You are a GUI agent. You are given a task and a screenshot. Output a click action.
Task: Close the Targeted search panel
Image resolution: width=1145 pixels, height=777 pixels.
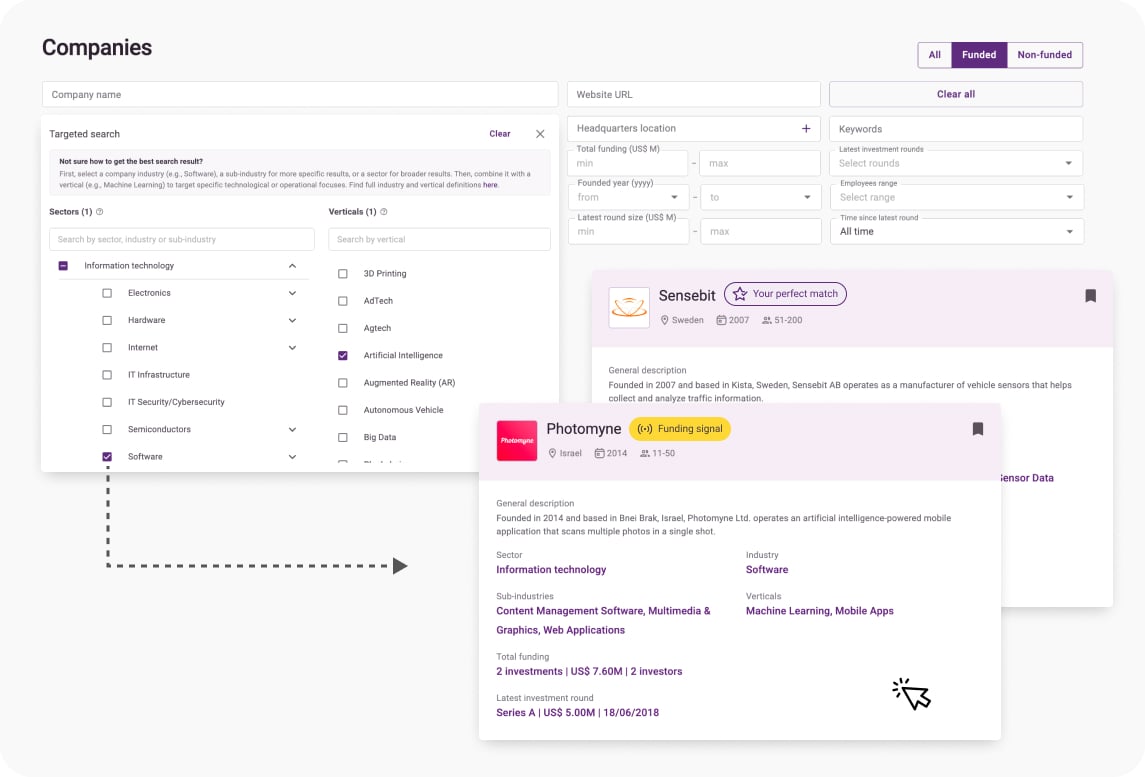(x=540, y=134)
